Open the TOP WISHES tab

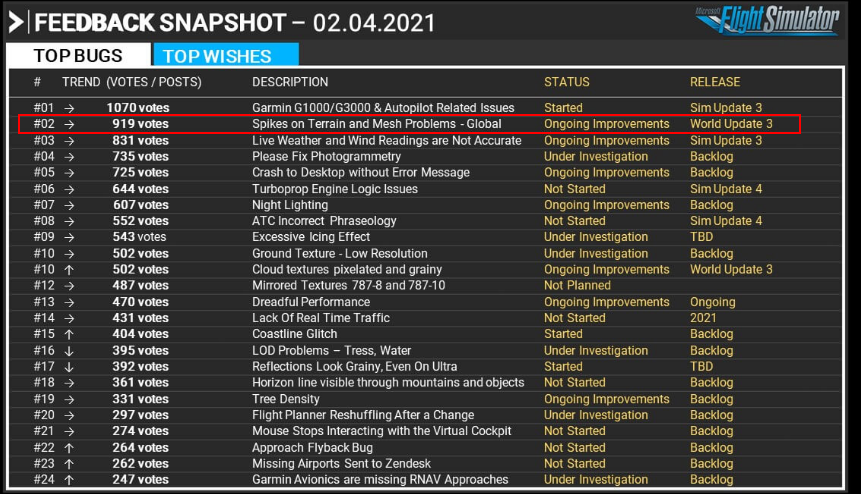coord(226,55)
